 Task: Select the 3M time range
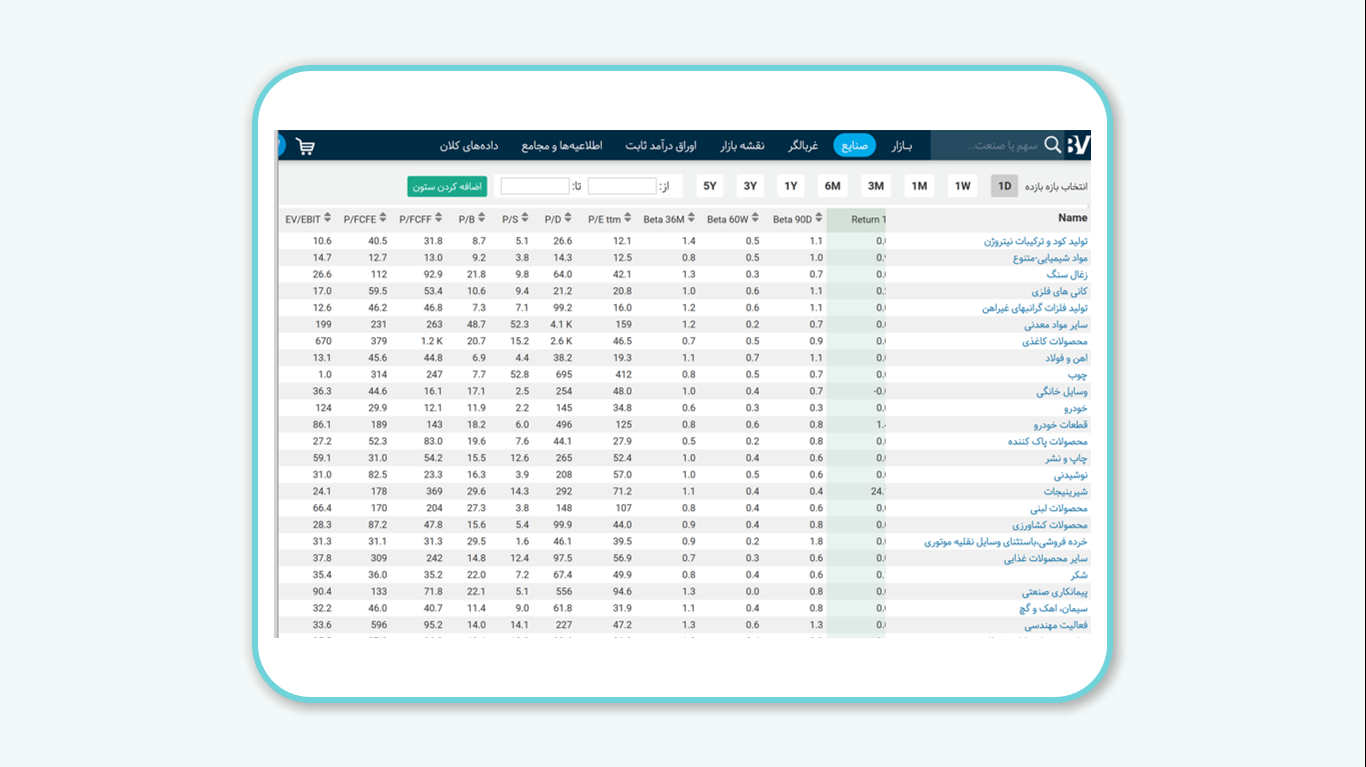click(x=876, y=186)
